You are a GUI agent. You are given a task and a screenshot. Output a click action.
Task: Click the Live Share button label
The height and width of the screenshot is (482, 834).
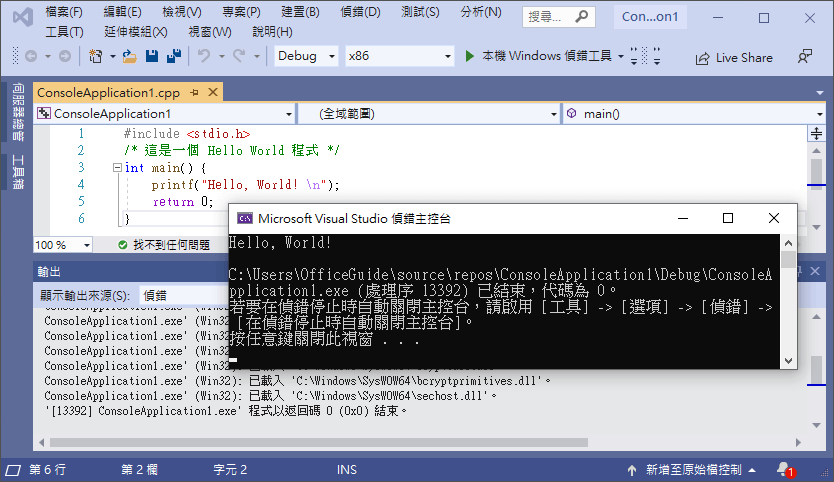tap(744, 58)
